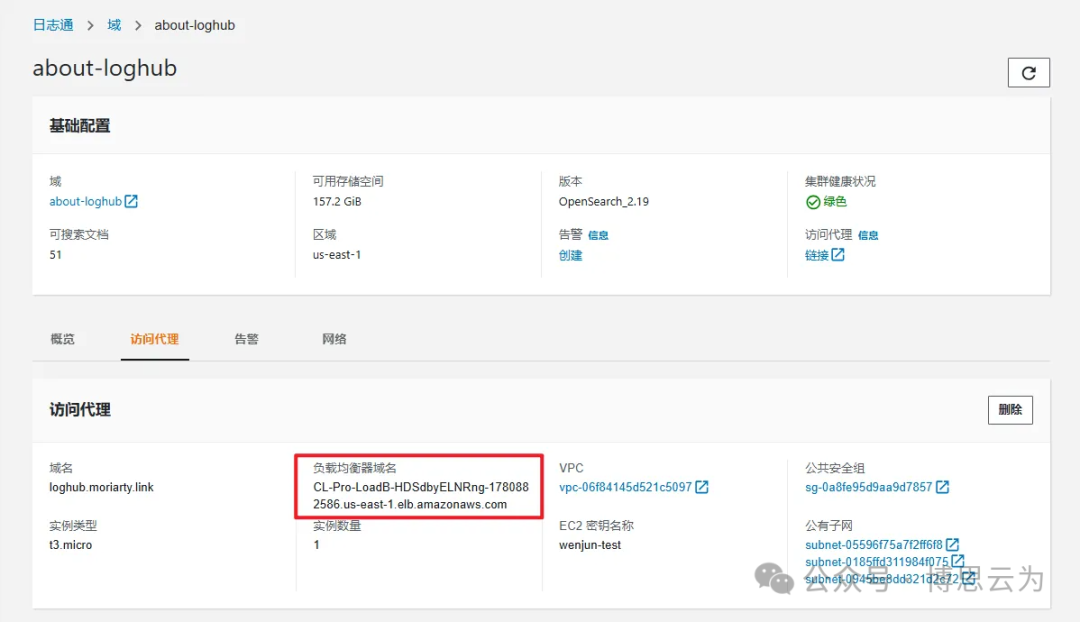This screenshot has width=1080, height=622.
Task: Navigate to 域 breadcrumb link
Action: pos(114,25)
